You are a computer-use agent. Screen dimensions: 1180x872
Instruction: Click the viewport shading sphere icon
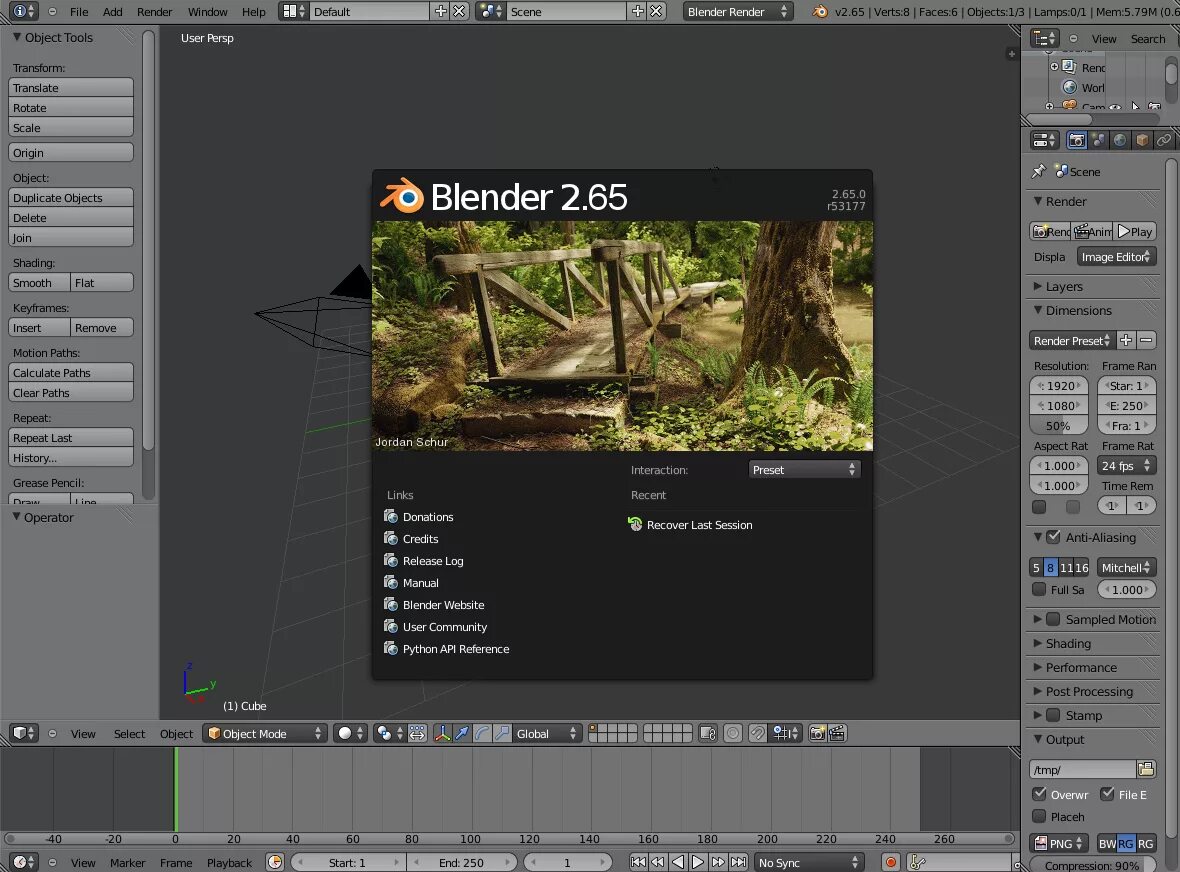pyautogui.click(x=351, y=733)
